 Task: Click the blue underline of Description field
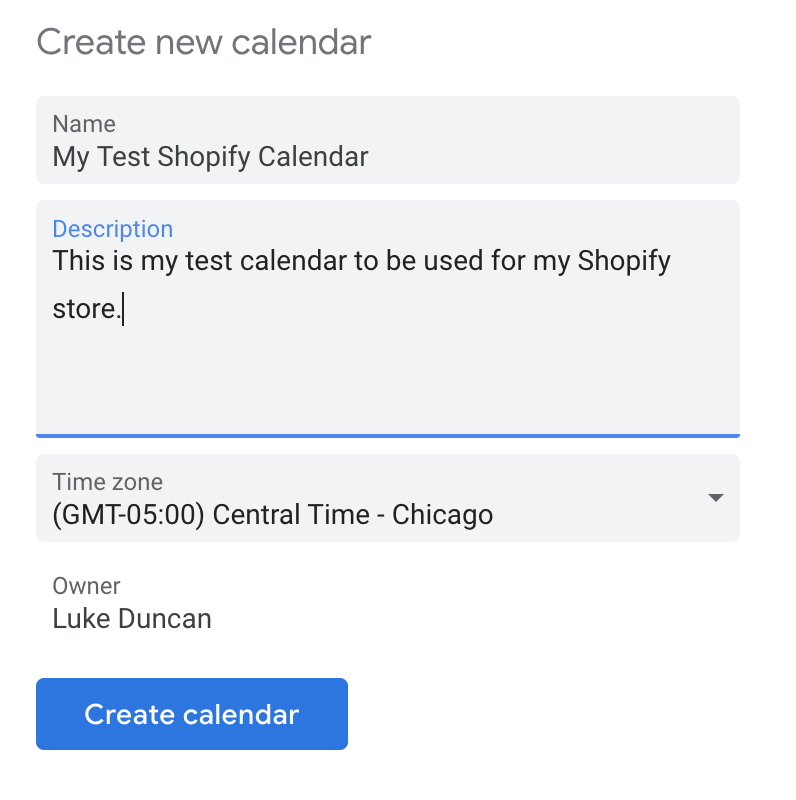[x=387, y=435]
